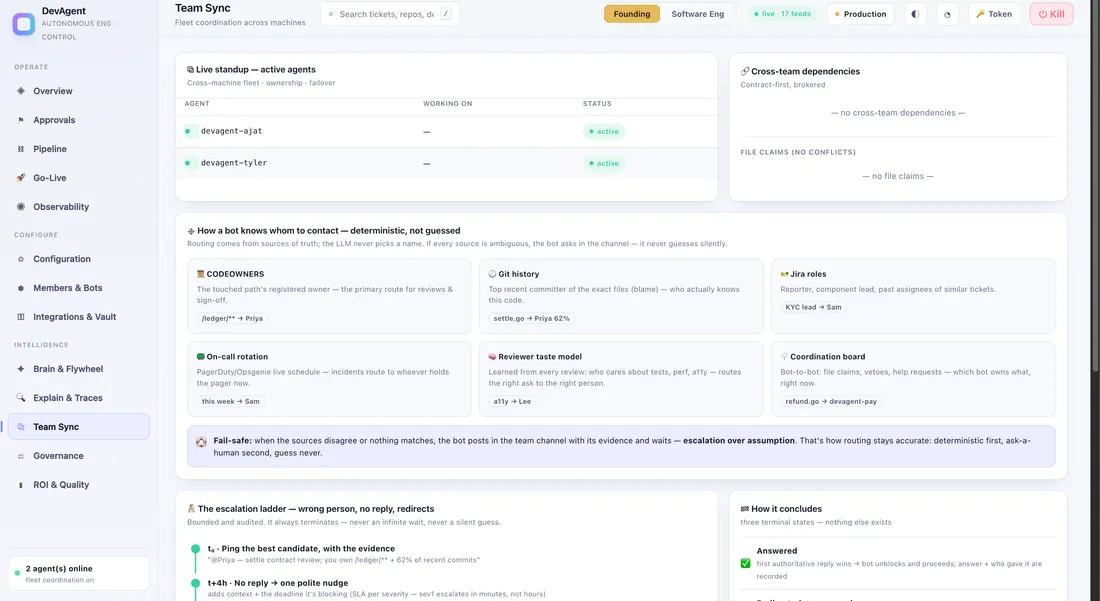This screenshot has height=601, width=1100.
Task: Click the Coordination board icon
Action: [784, 357]
